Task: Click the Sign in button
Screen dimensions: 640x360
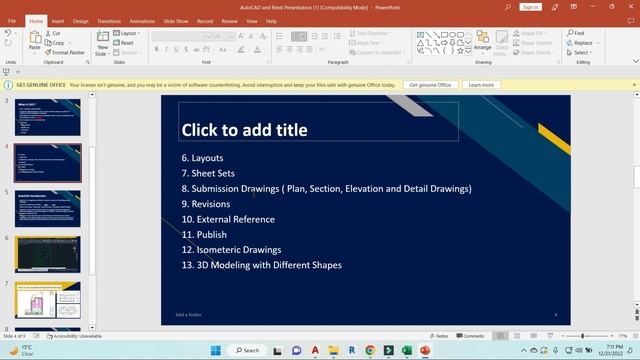Action: coord(530,7)
